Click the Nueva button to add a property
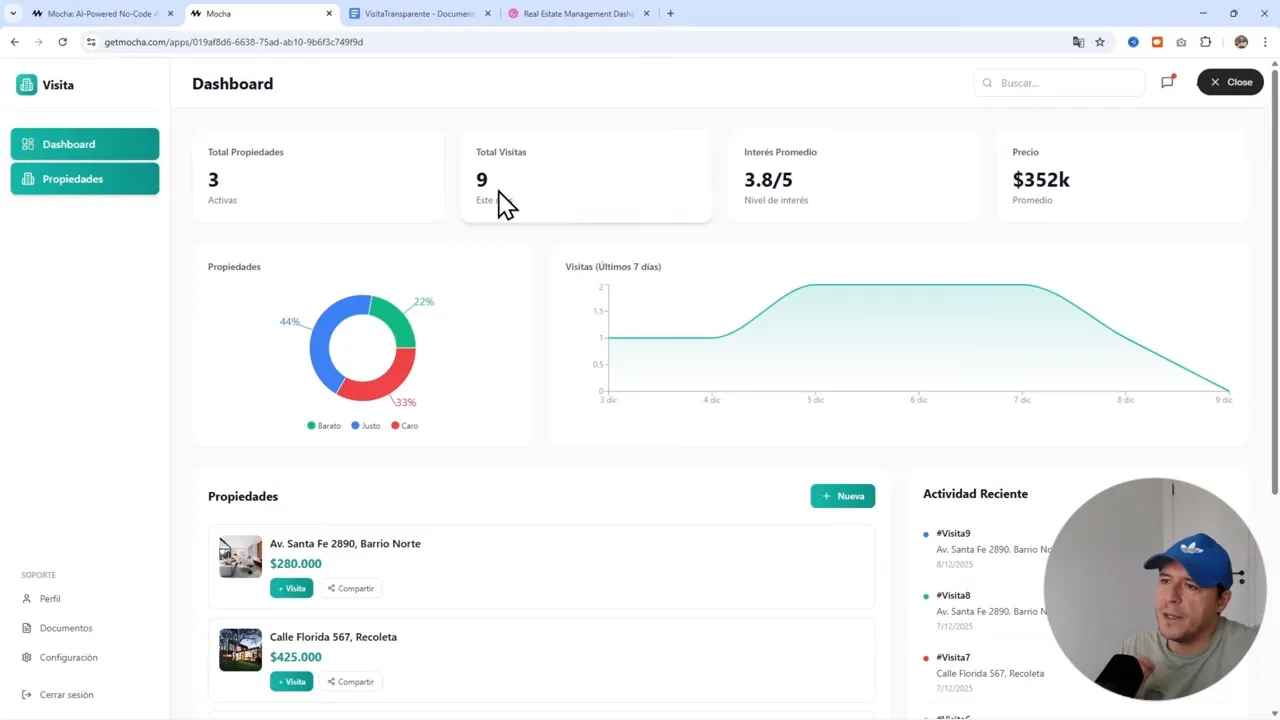 click(x=842, y=495)
